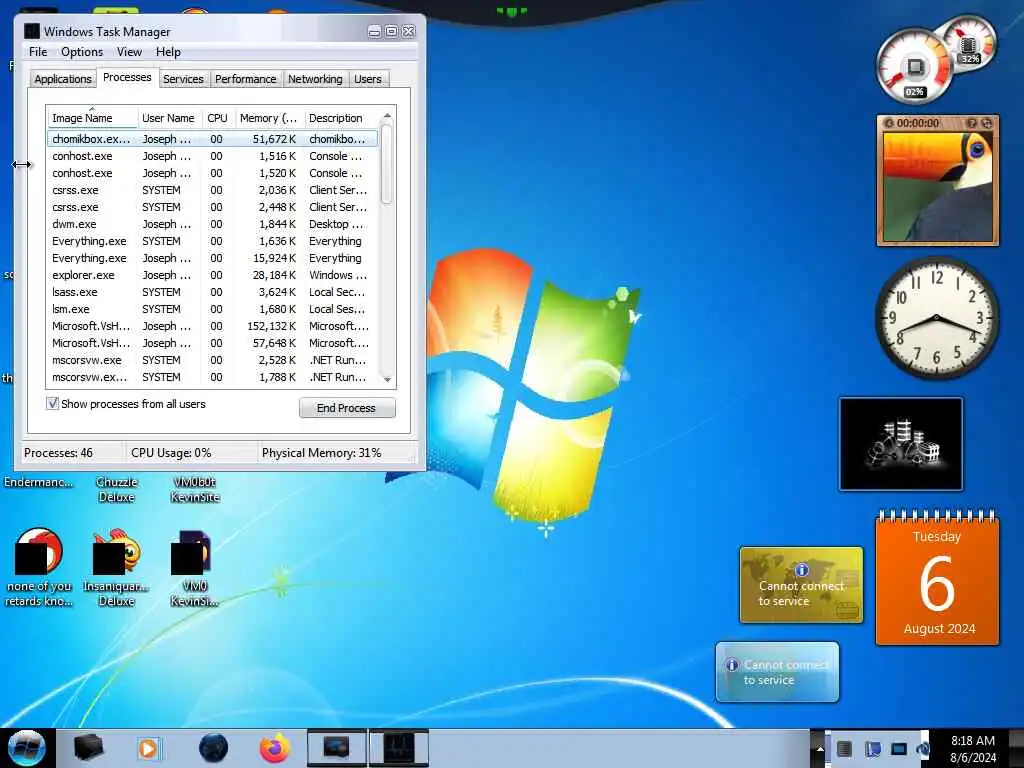The width and height of the screenshot is (1024, 768).
Task: Click the CPU meter gadget dial
Action: 915,67
